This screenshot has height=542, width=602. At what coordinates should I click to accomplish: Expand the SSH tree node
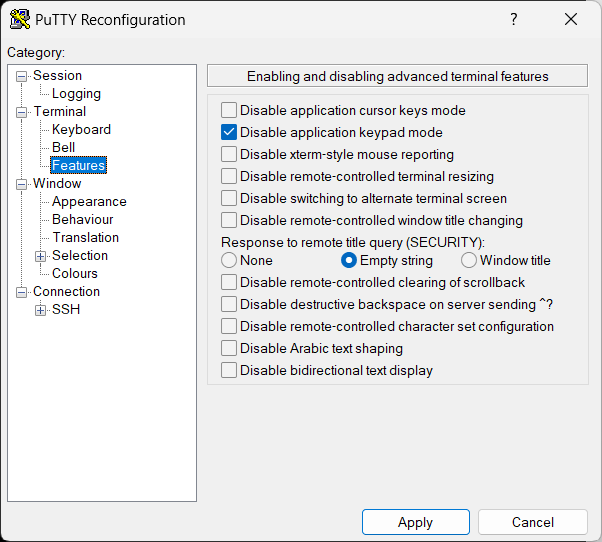[40, 310]
